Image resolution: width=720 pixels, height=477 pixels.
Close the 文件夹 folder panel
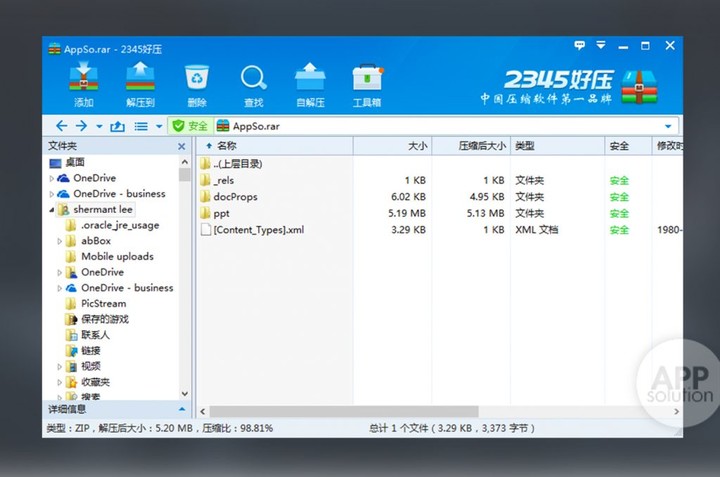click(182, 146)
